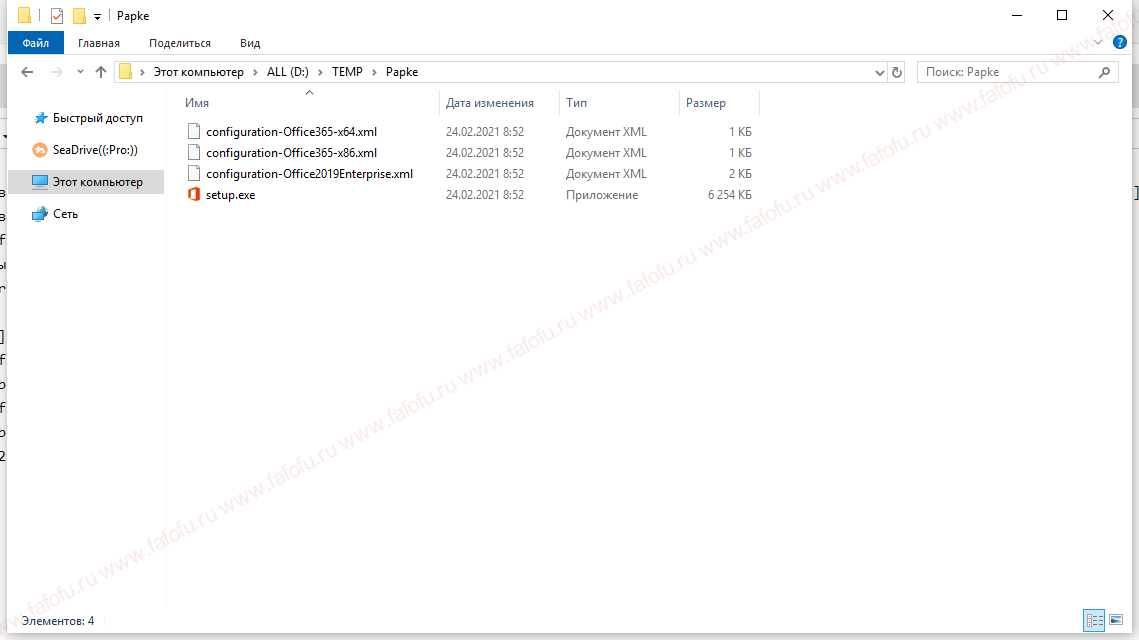
Task: Expand the arrow after TEMP breadcrumb
Action: [374, 72]
